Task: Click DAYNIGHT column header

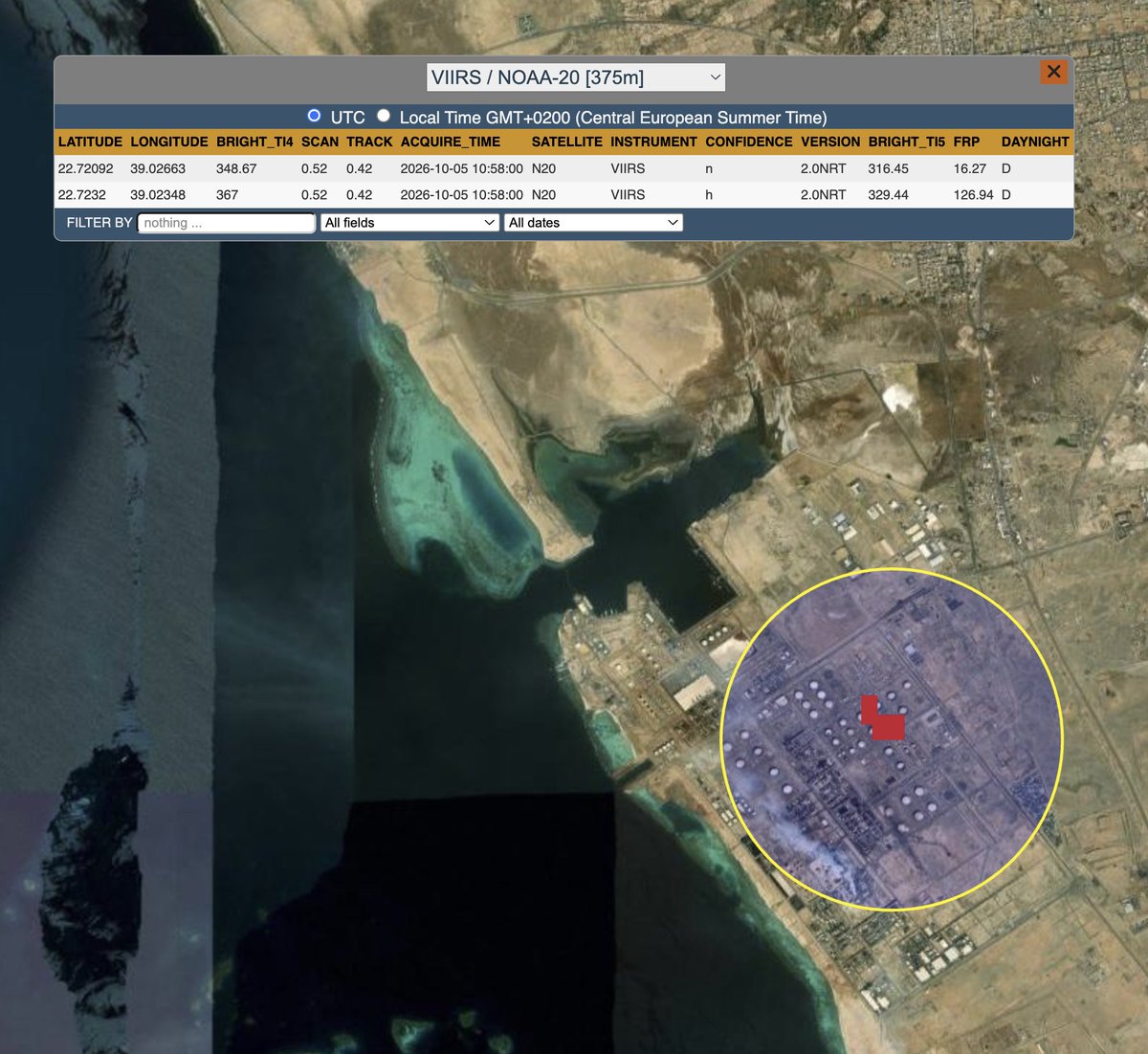Action: click(1035, 142)
